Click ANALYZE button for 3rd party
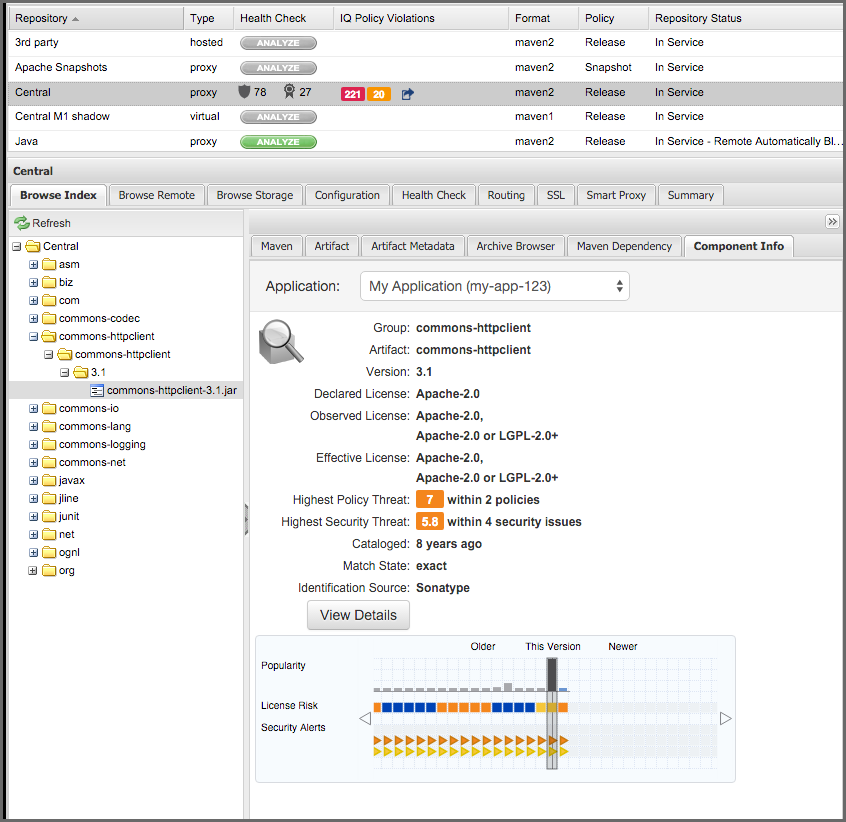 tap(278, 43)
